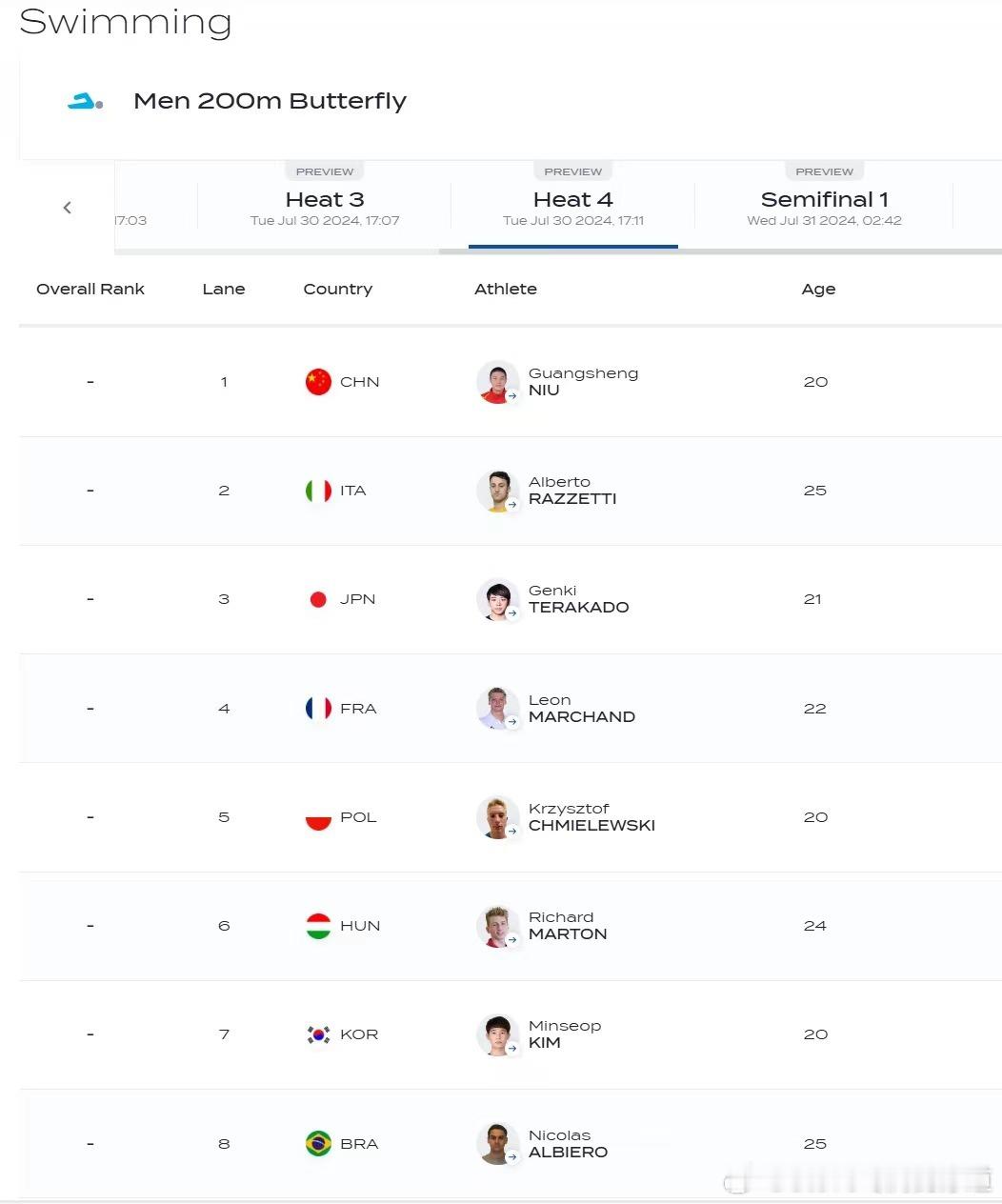
Task: Click the Poland flag icon
Action: tap(318, 817)
